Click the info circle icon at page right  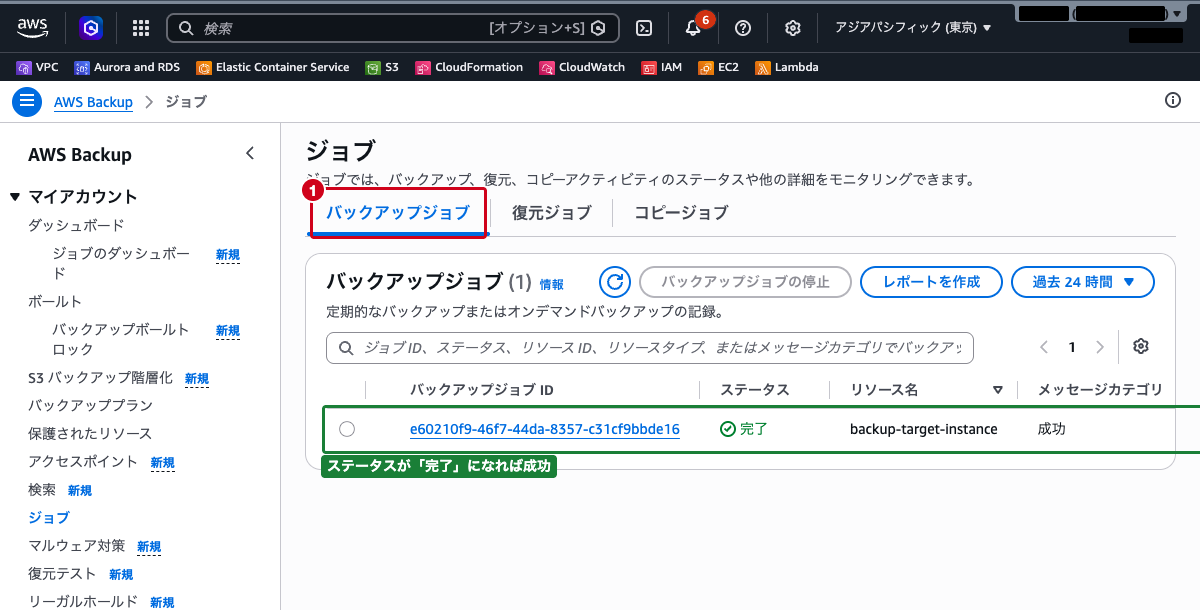[x=1173, y=100]
